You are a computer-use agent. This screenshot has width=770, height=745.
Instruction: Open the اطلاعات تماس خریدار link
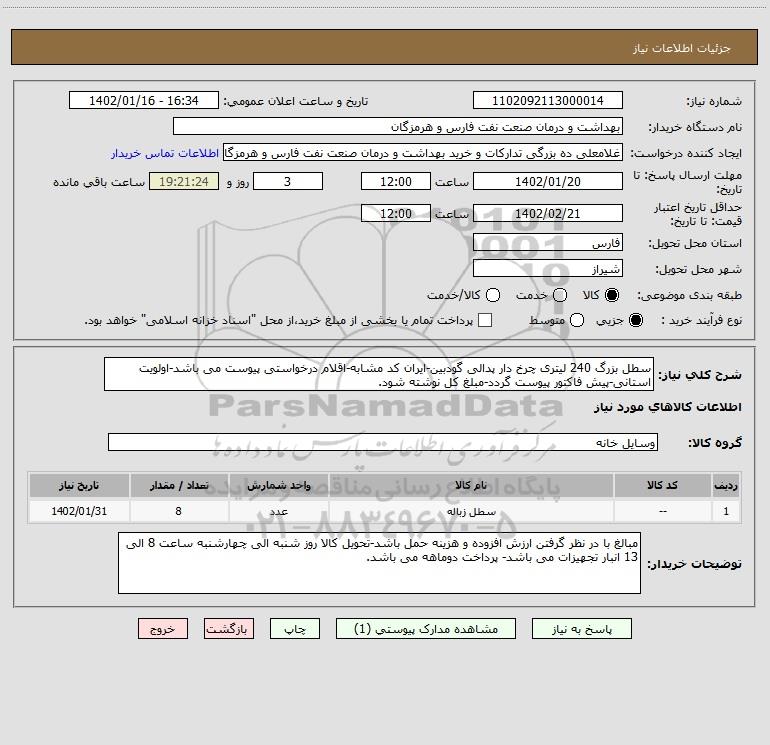coord(165,153)
